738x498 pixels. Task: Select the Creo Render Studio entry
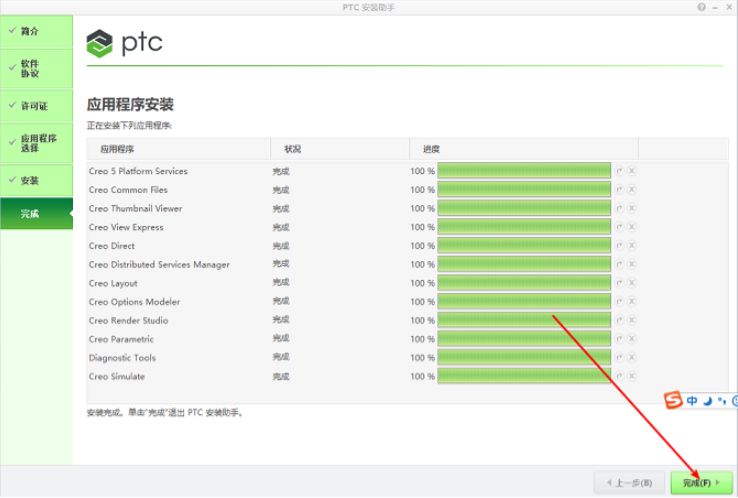(128, 321)
